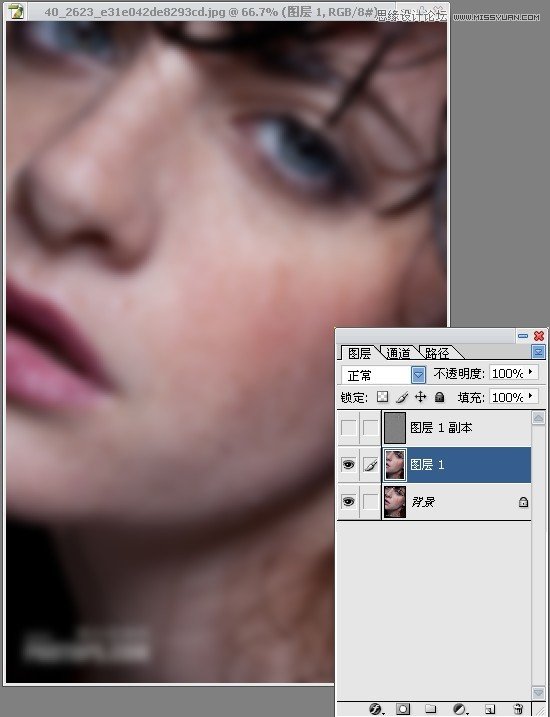Viewport: 550px width, 717px height.
Task: Click the 图层 1 副本 gray thumbnail
Action: point(395,428)
